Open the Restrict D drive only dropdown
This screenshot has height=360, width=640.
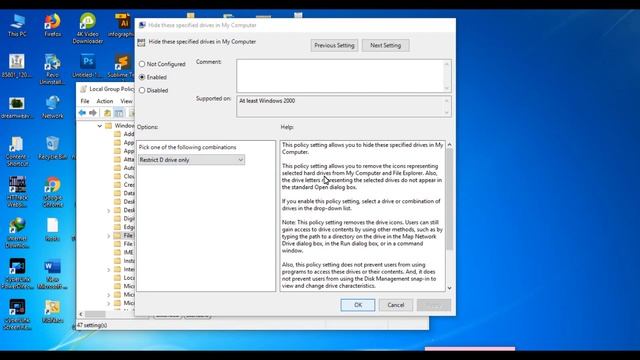(191, 160)
